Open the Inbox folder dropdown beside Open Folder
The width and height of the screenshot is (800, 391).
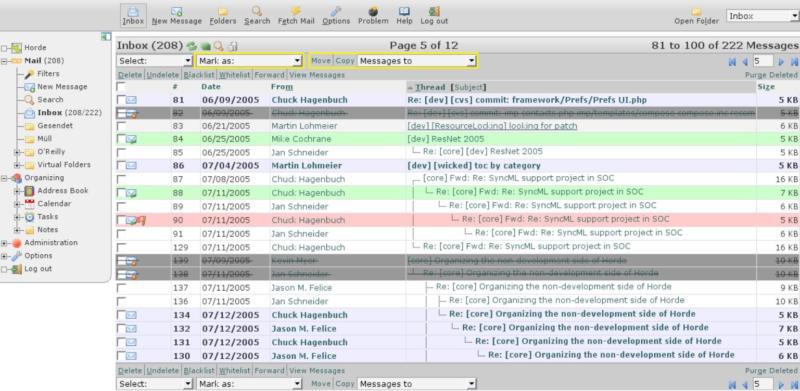[762, 16]
